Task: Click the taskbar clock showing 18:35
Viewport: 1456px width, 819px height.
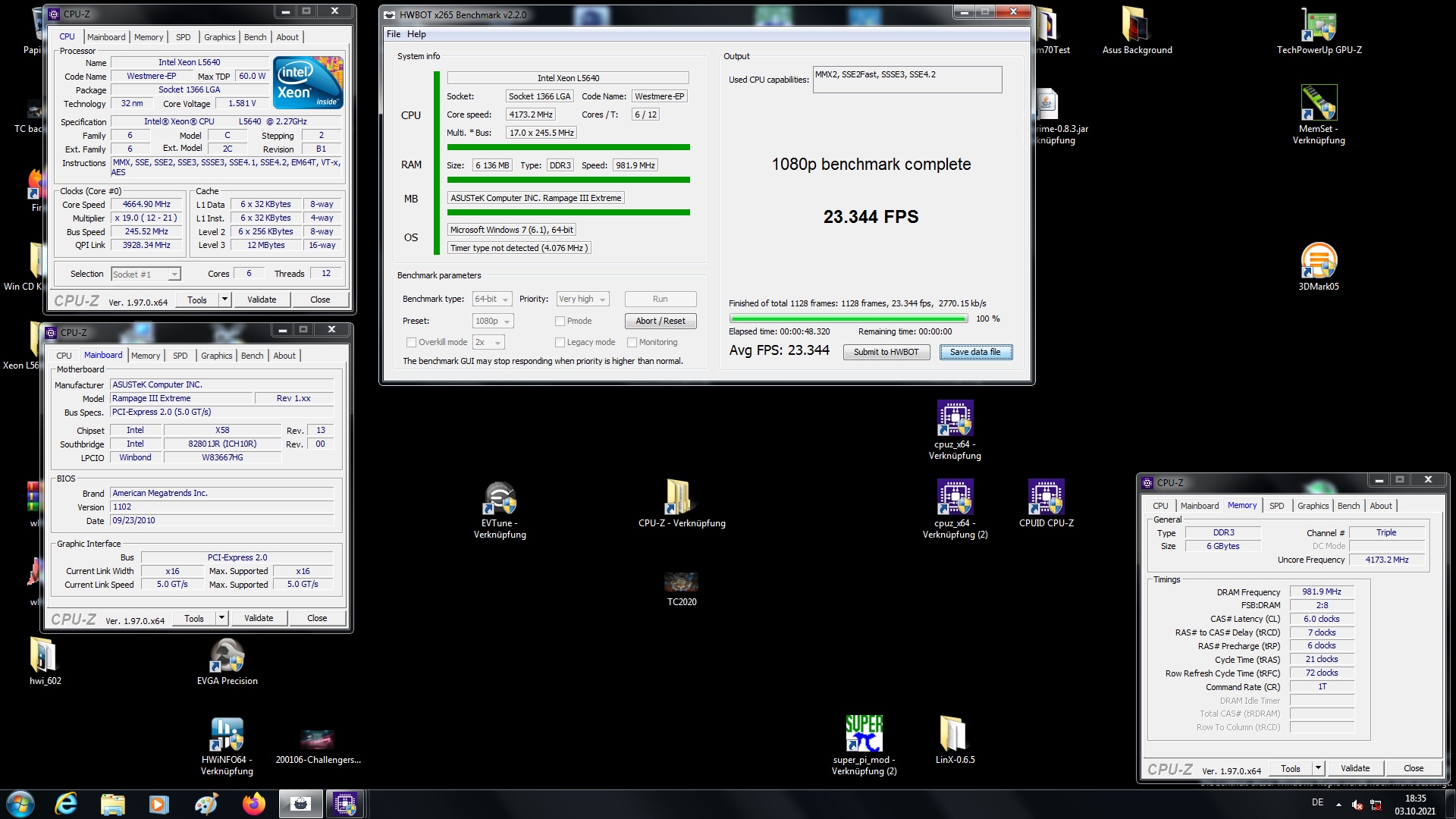Action: tap(1415, 804)
